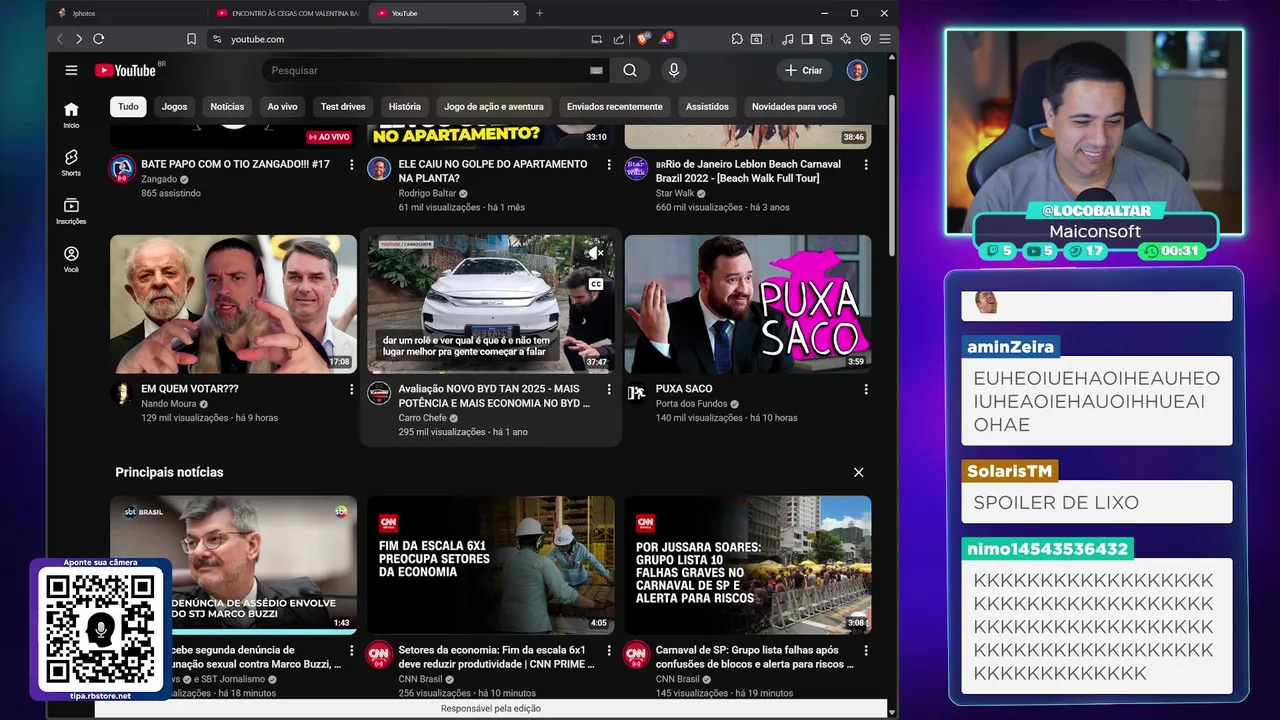Open options for BATE PAPO COM O TIO ZANGADO
Viewport: 1280px width, 720px height.
(351, 164)
